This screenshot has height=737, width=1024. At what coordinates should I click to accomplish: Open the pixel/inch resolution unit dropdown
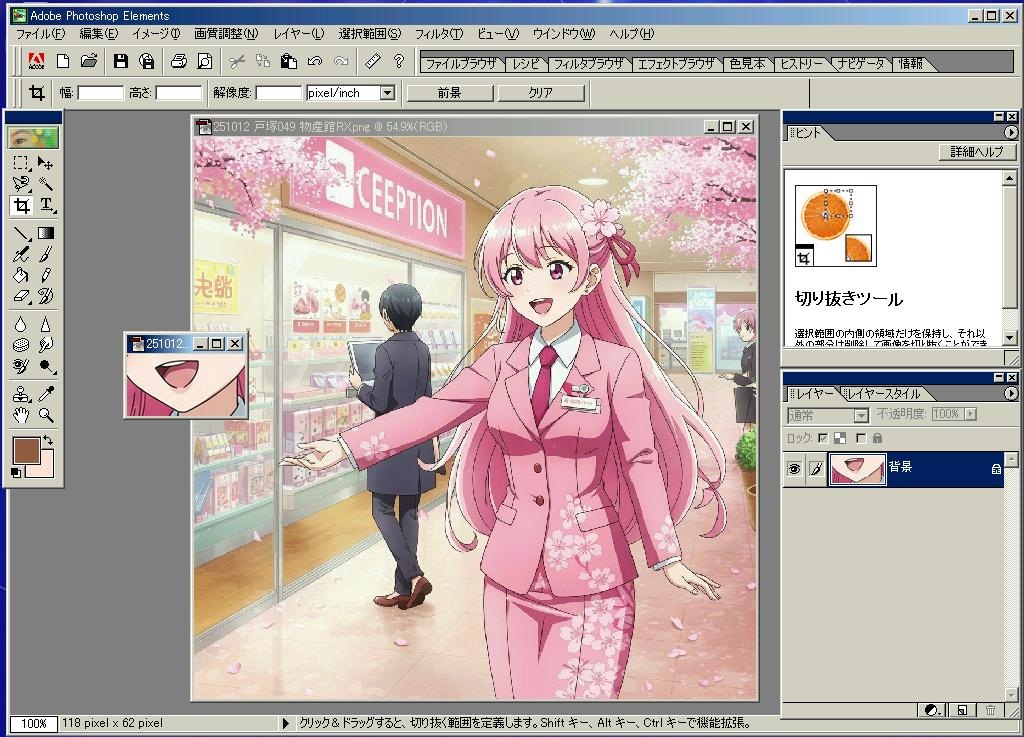coord(387,93)
